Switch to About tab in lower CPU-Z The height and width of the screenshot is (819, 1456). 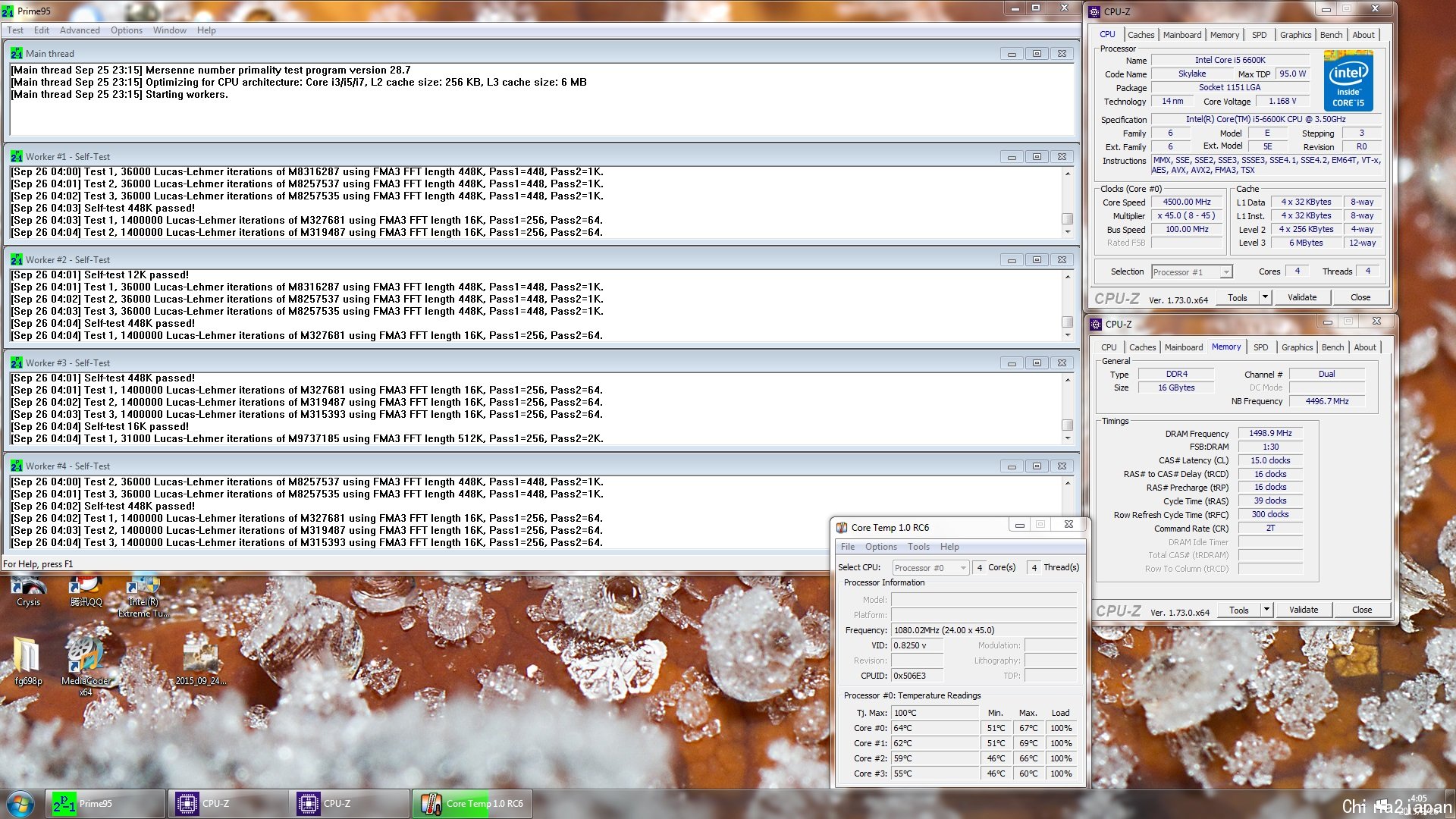pos(1365,347)
